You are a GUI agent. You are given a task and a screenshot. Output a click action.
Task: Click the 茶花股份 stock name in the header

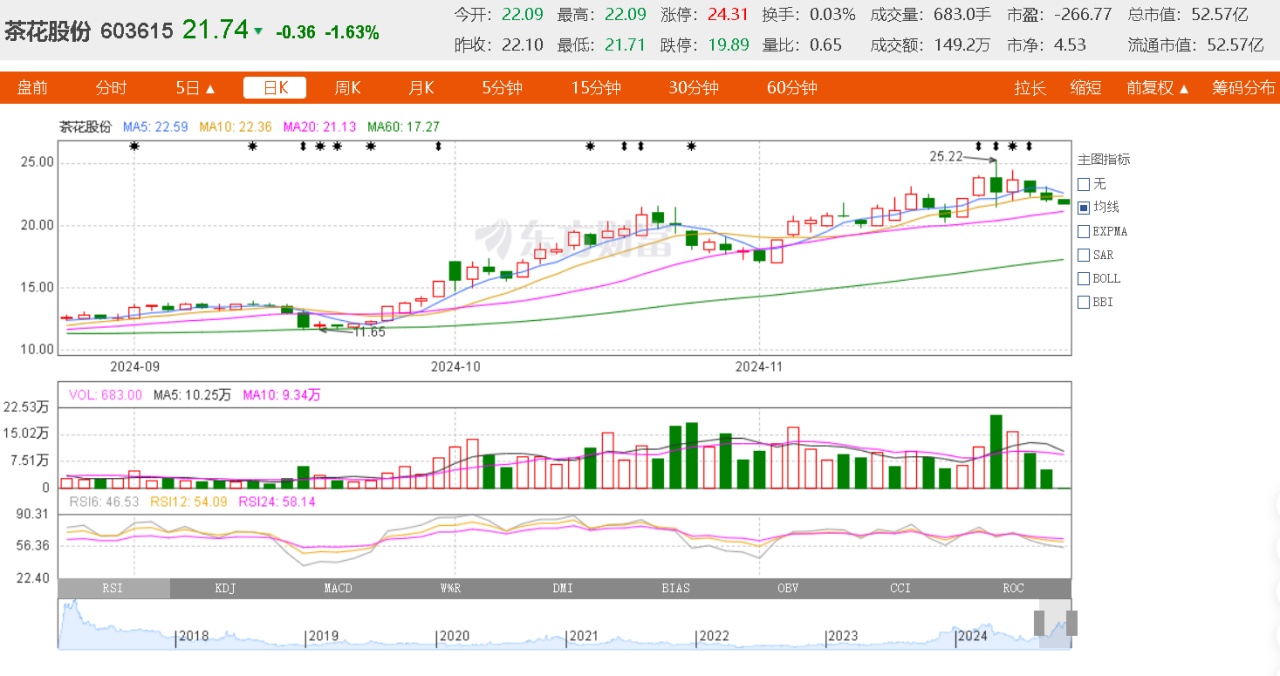(47, 31)
